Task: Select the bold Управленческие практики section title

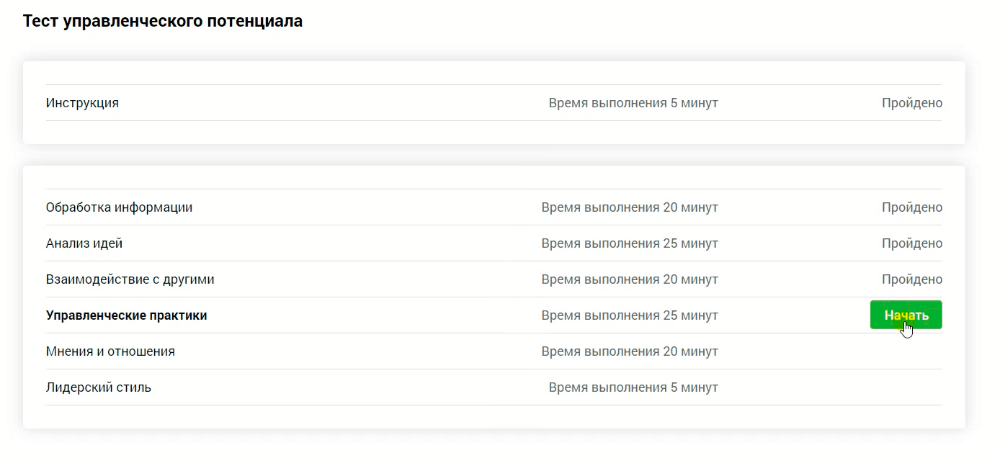Action: coord(126,316)
